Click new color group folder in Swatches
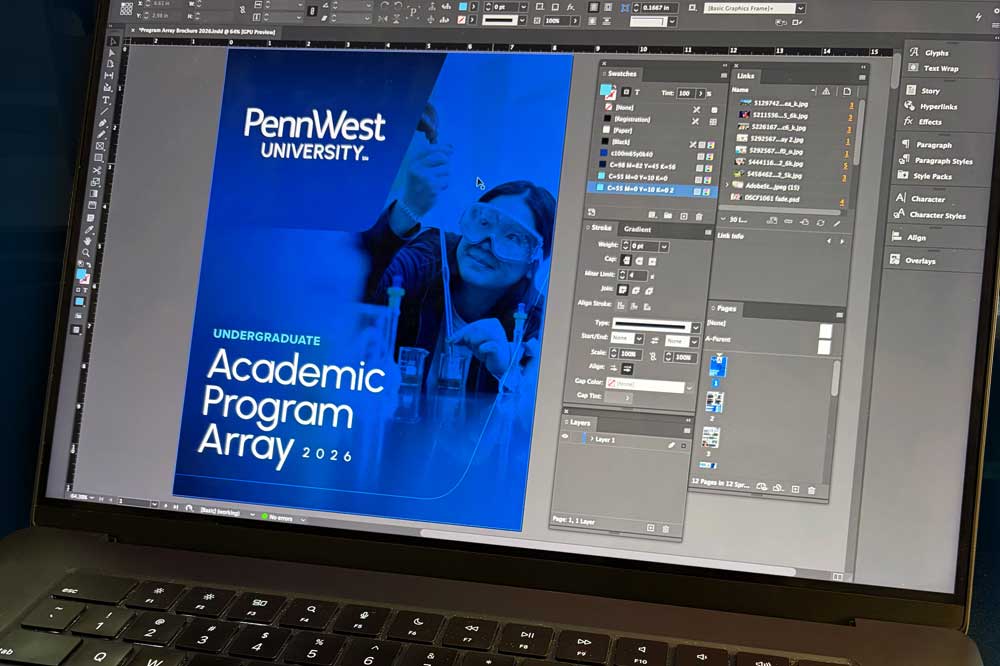Screen dimensions: 1000x666 (x=668, y=215)
